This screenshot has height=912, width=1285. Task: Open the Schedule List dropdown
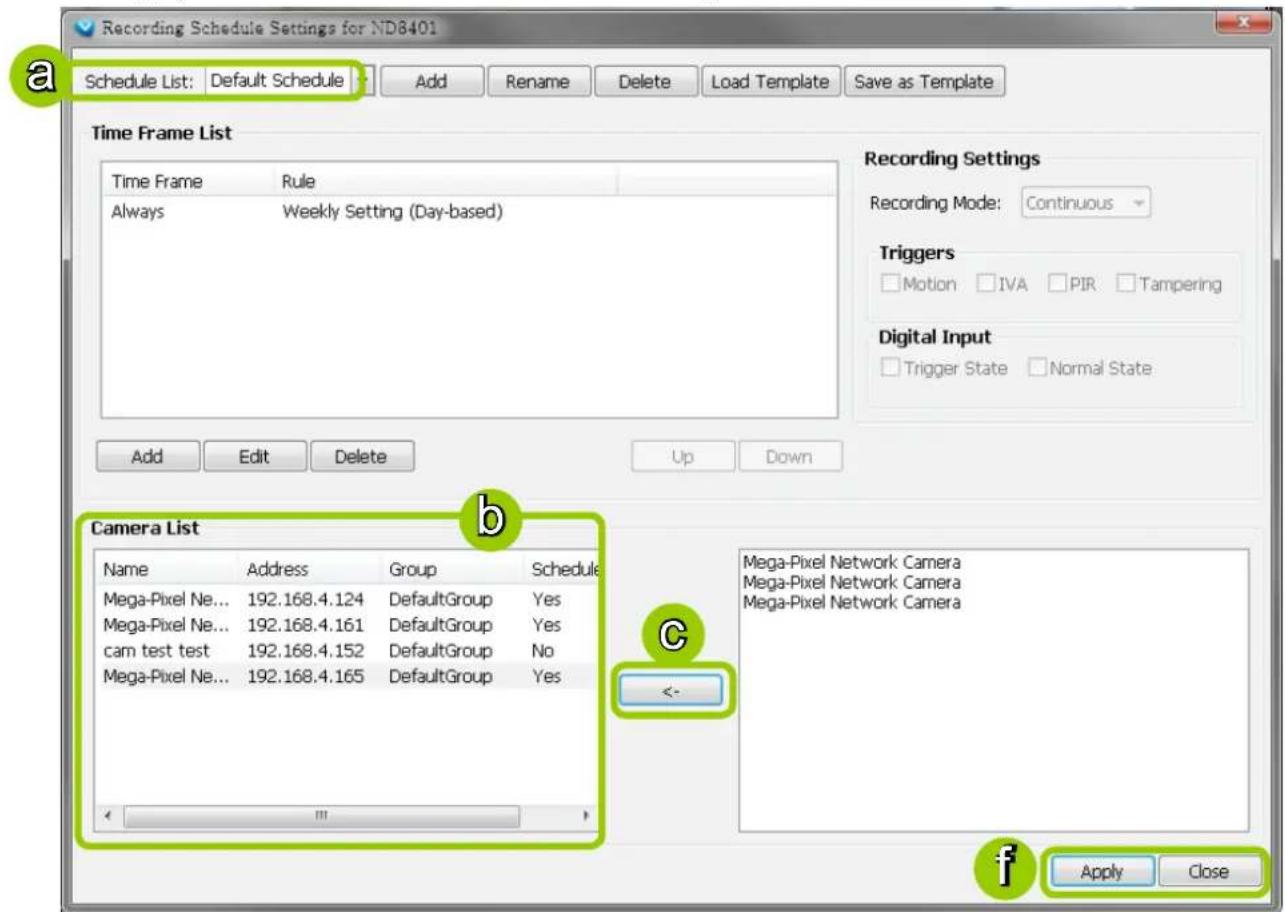(288, 81)
